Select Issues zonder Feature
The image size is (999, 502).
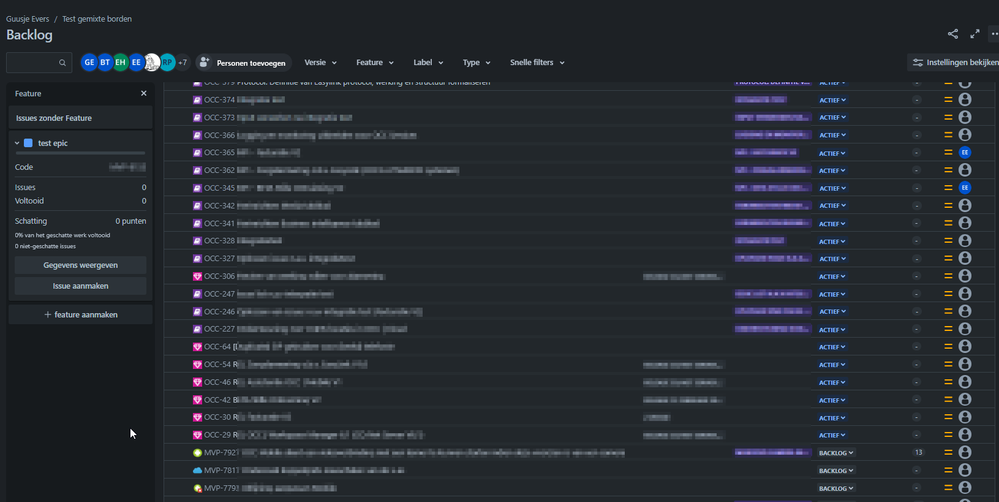point(80,118)
